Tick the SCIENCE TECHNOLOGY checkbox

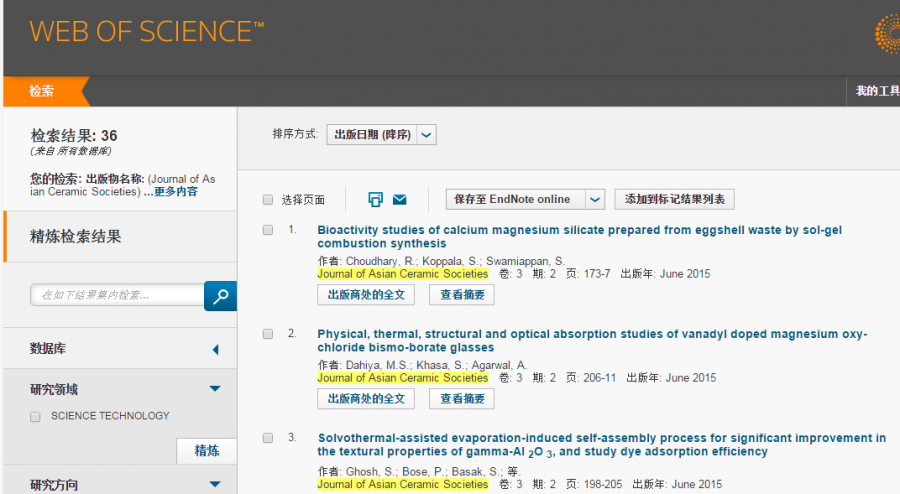36,416
